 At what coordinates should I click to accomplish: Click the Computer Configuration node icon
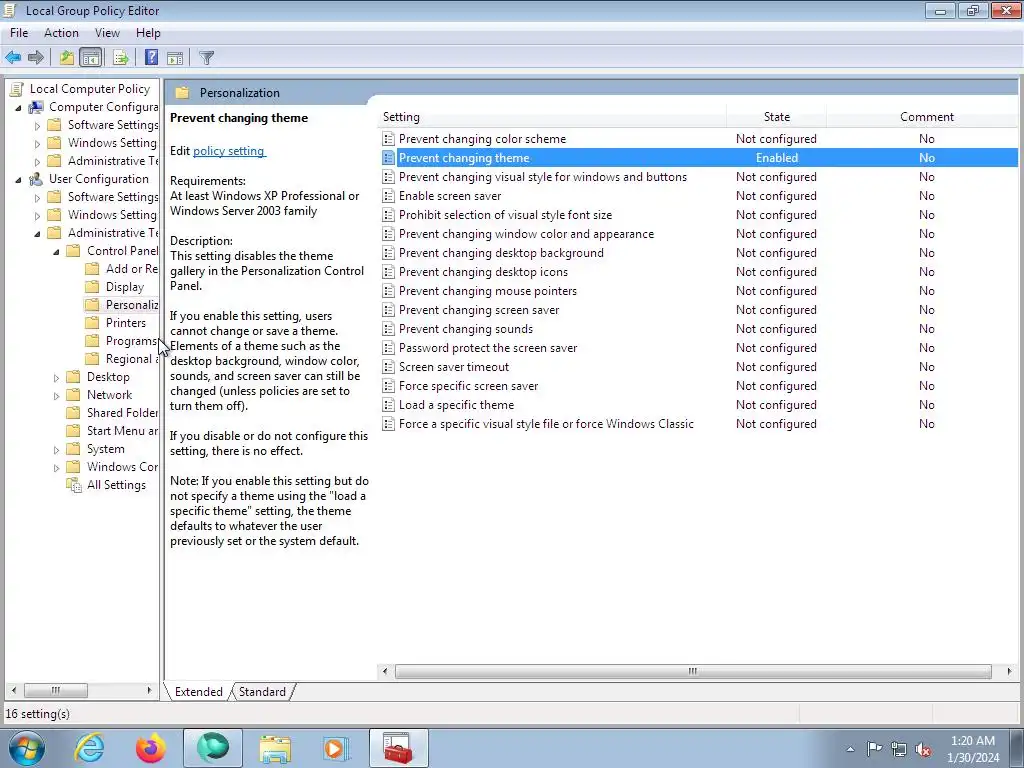(36, 106)
